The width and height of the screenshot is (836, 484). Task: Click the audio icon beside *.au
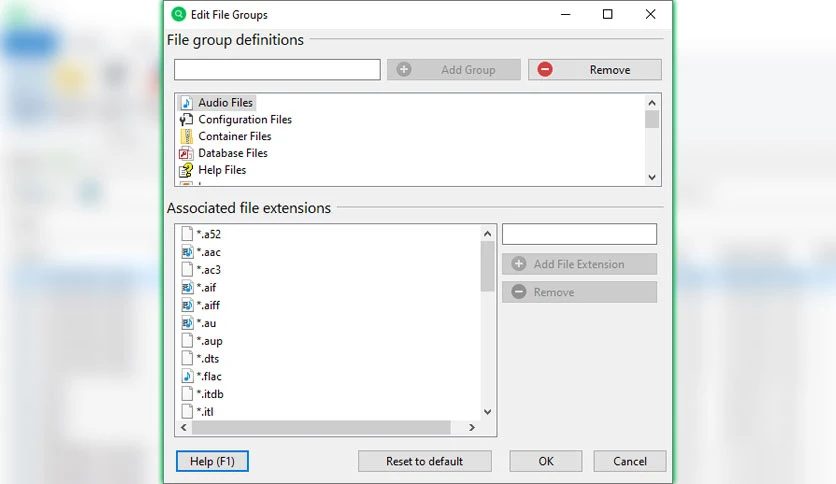click(x=187, y=322)
